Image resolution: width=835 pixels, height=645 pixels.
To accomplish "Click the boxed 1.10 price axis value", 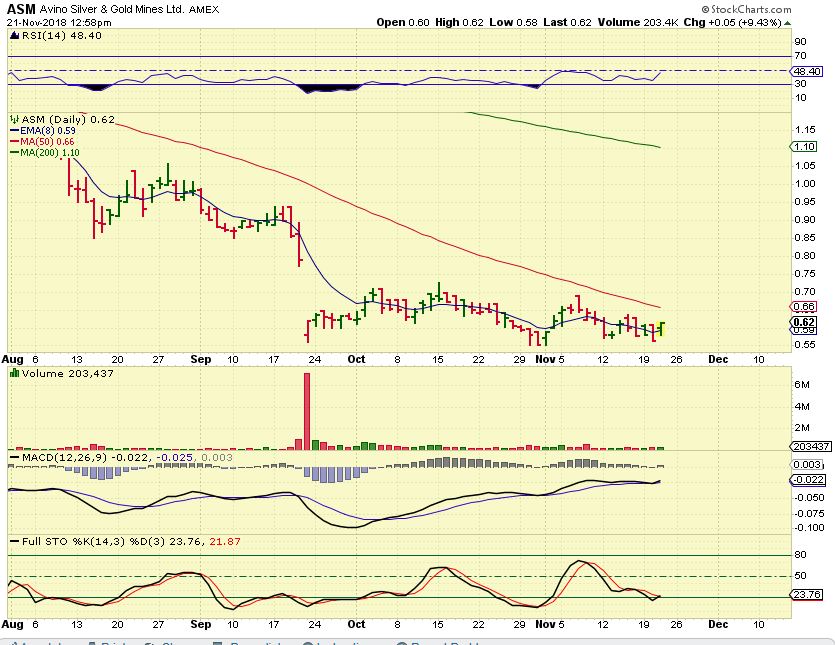I will [805, 146].
